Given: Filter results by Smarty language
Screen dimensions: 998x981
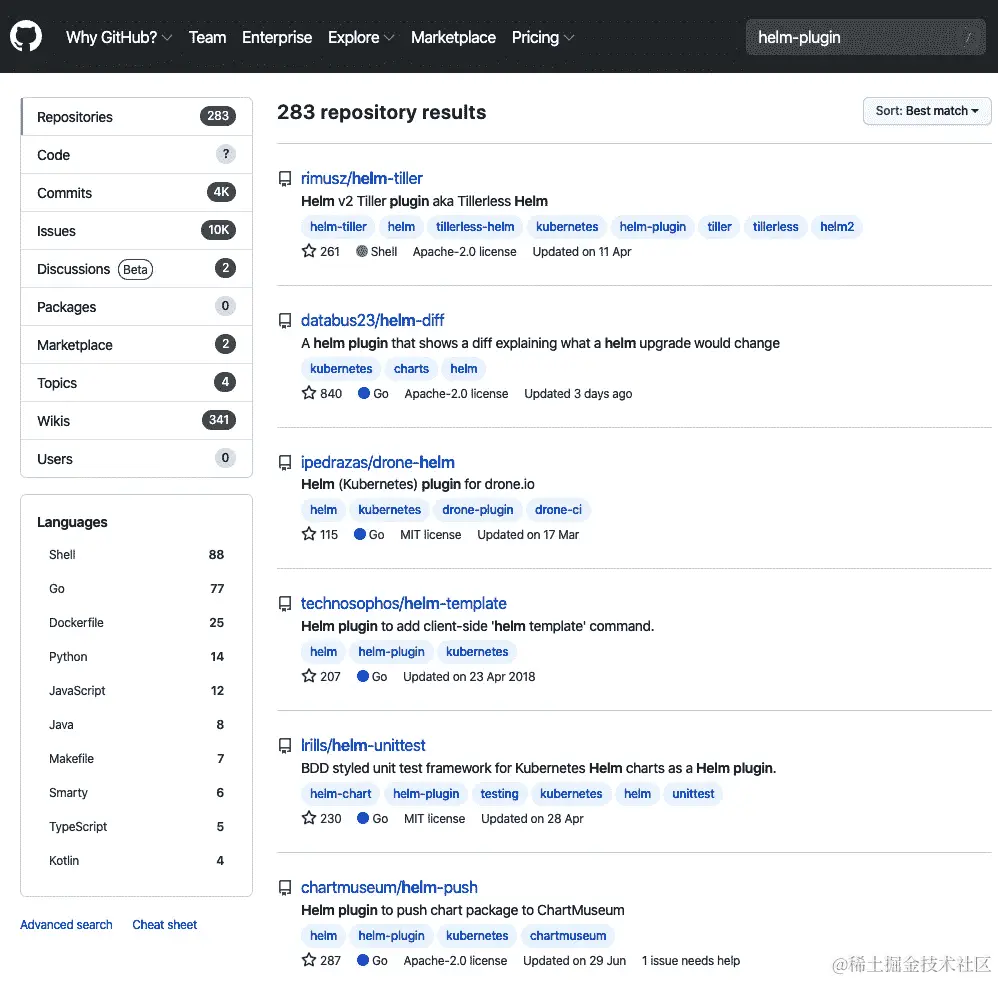Looking at the screenshot, I should [x=137, y=793].
